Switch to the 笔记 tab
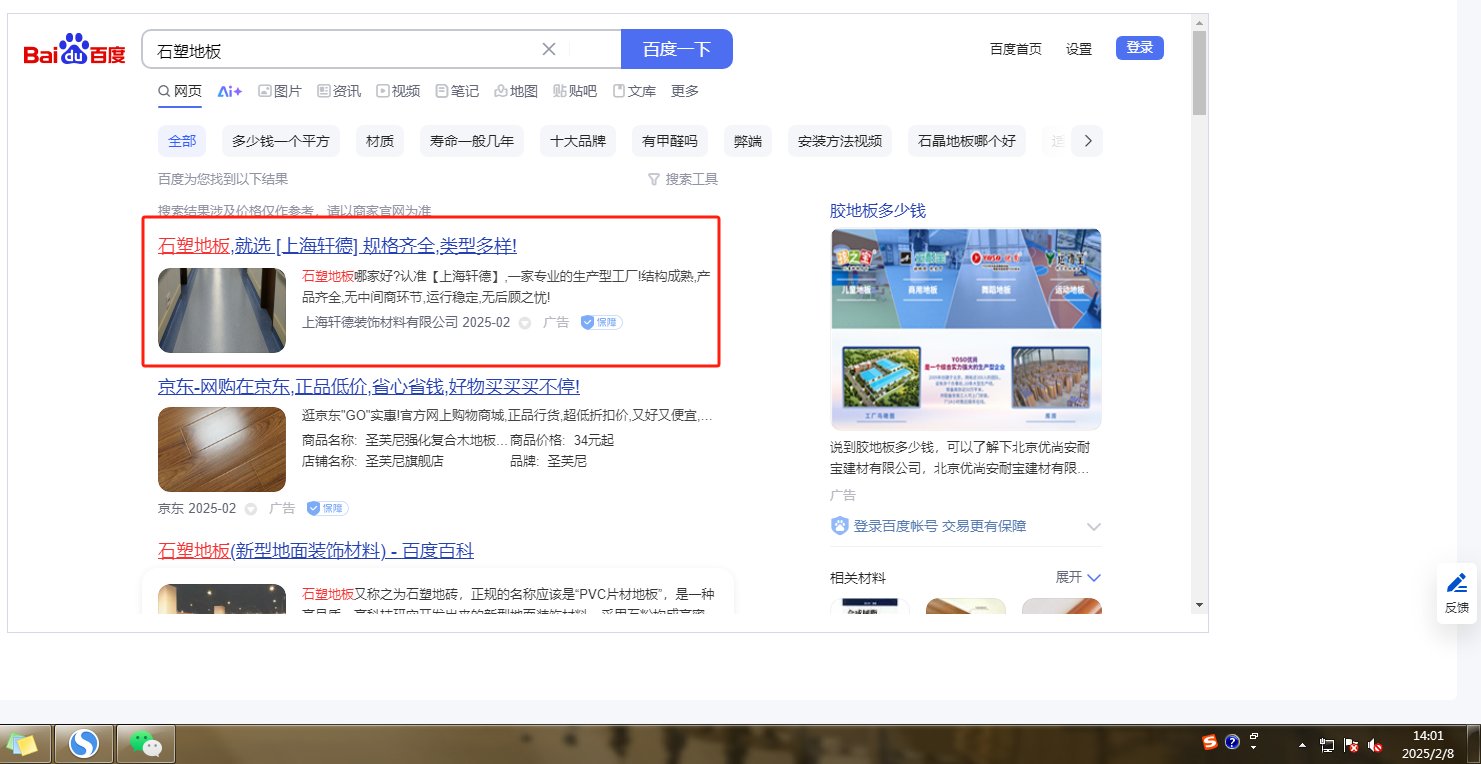 pyautogui.click(x=457, y=91)
